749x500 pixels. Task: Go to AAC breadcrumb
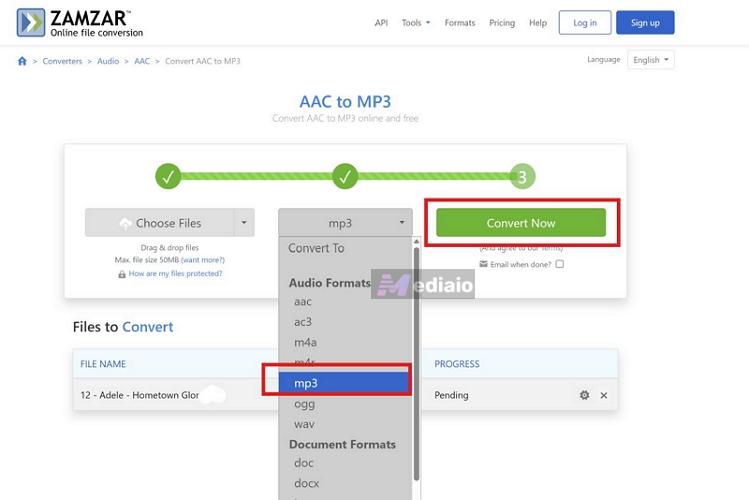point(142,61)
